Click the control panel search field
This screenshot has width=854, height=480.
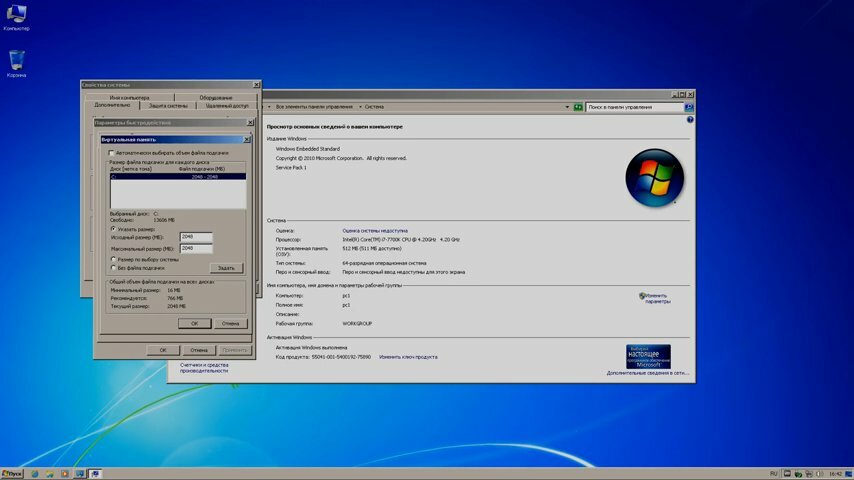pos(635,107)
